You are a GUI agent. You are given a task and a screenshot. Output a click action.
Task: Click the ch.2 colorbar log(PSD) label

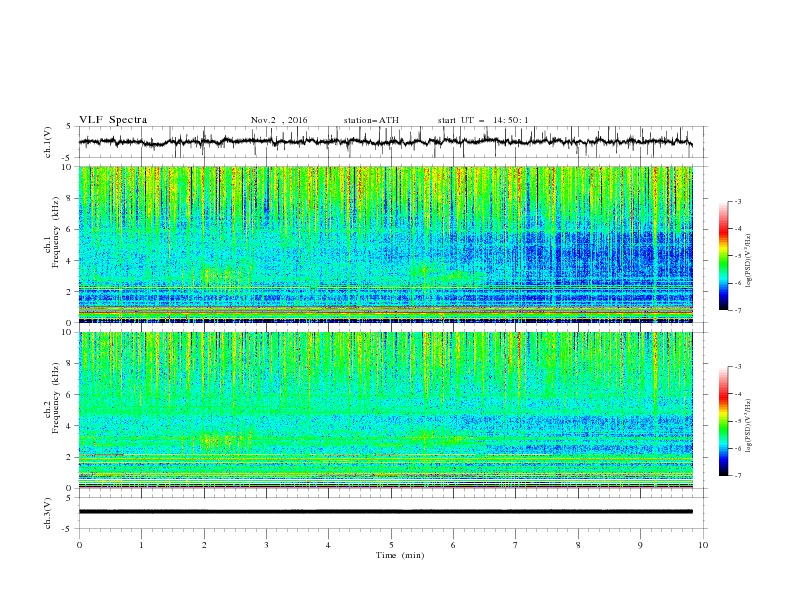(x=748, y=426)
